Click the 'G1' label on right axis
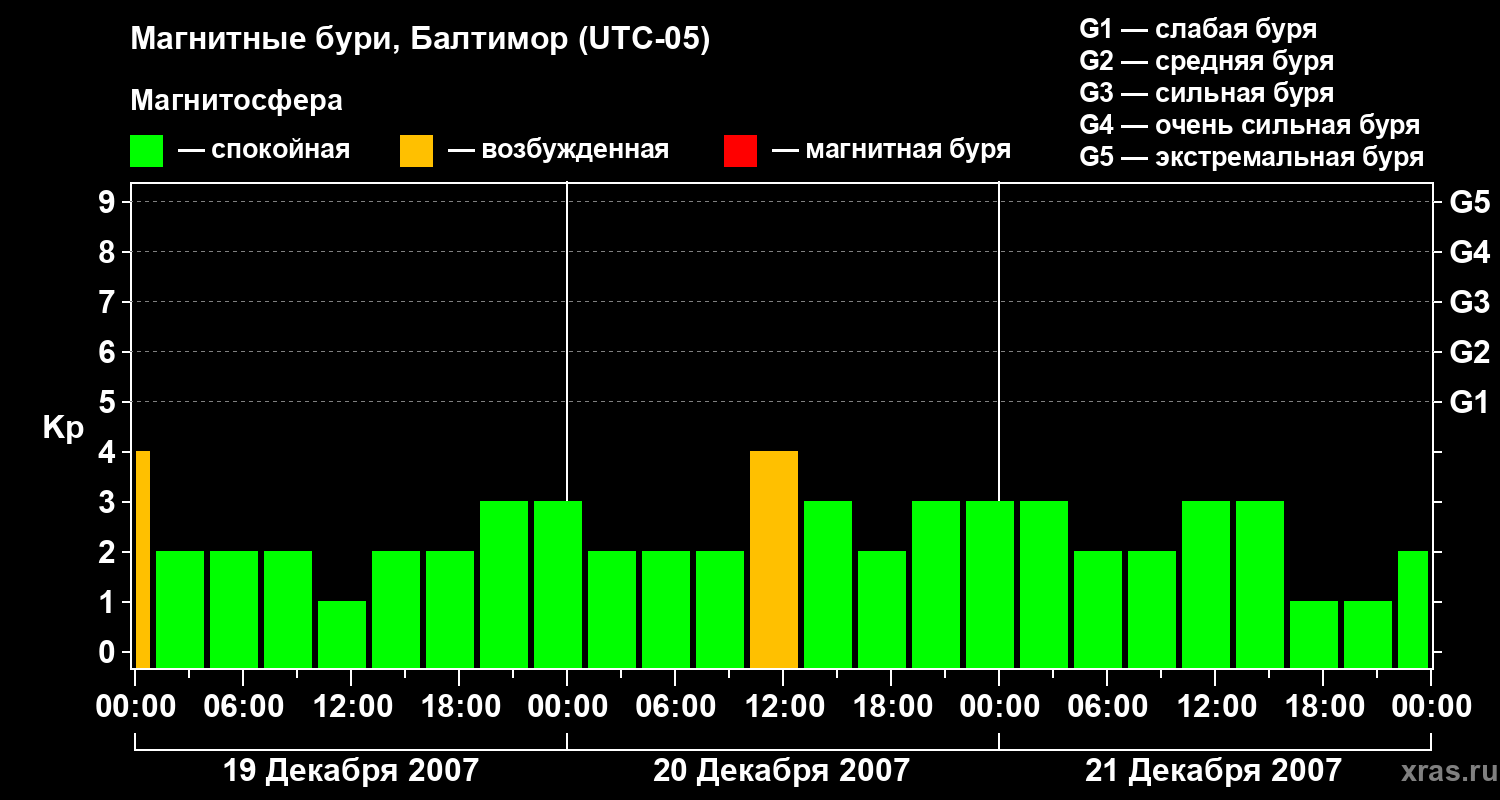The width and height of the screenshot is (1500, 800). pos(1469,402)
